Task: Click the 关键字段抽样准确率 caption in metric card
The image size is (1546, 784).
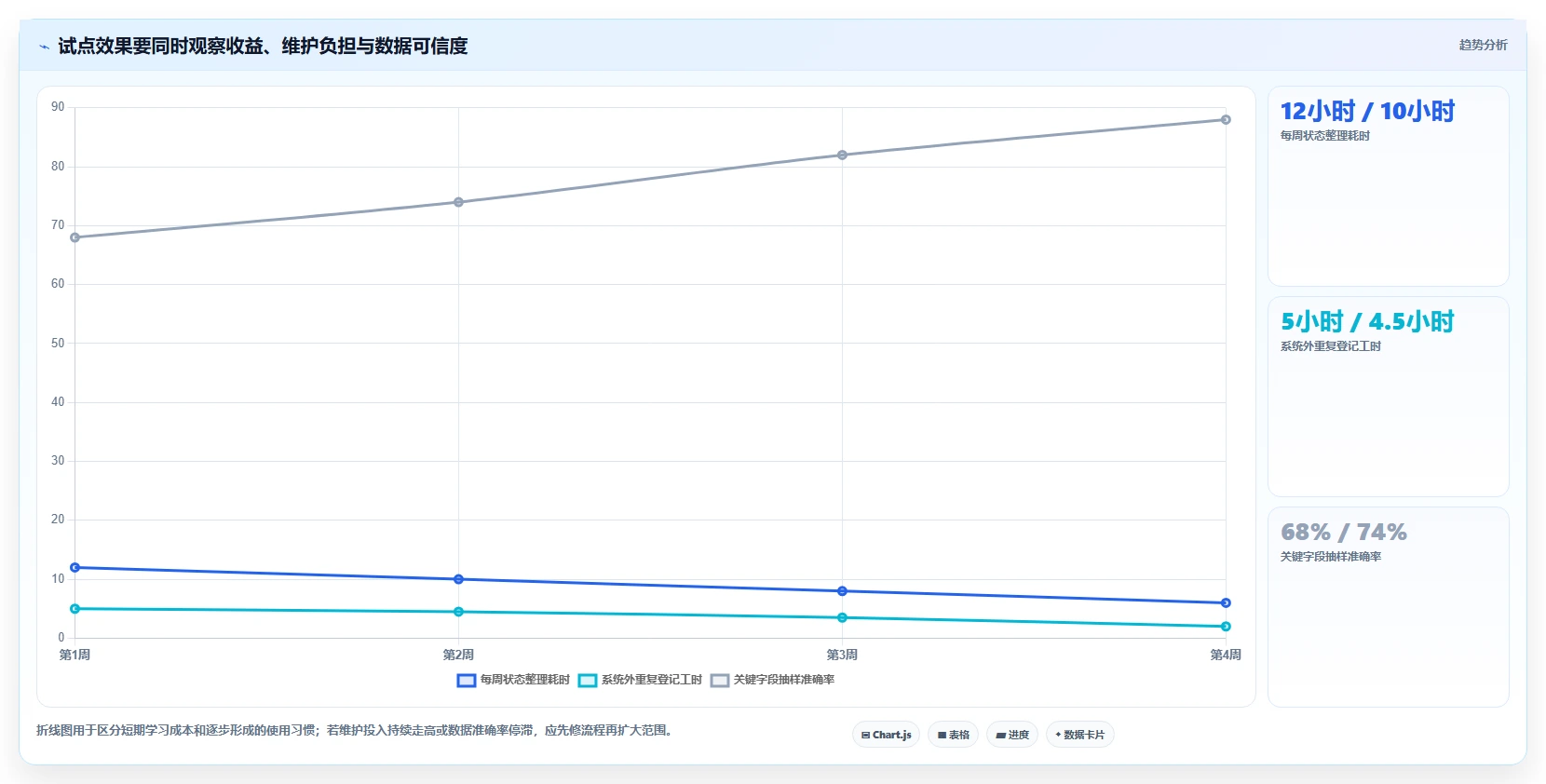Action: pyautogui.click(x=1330, y=557)
